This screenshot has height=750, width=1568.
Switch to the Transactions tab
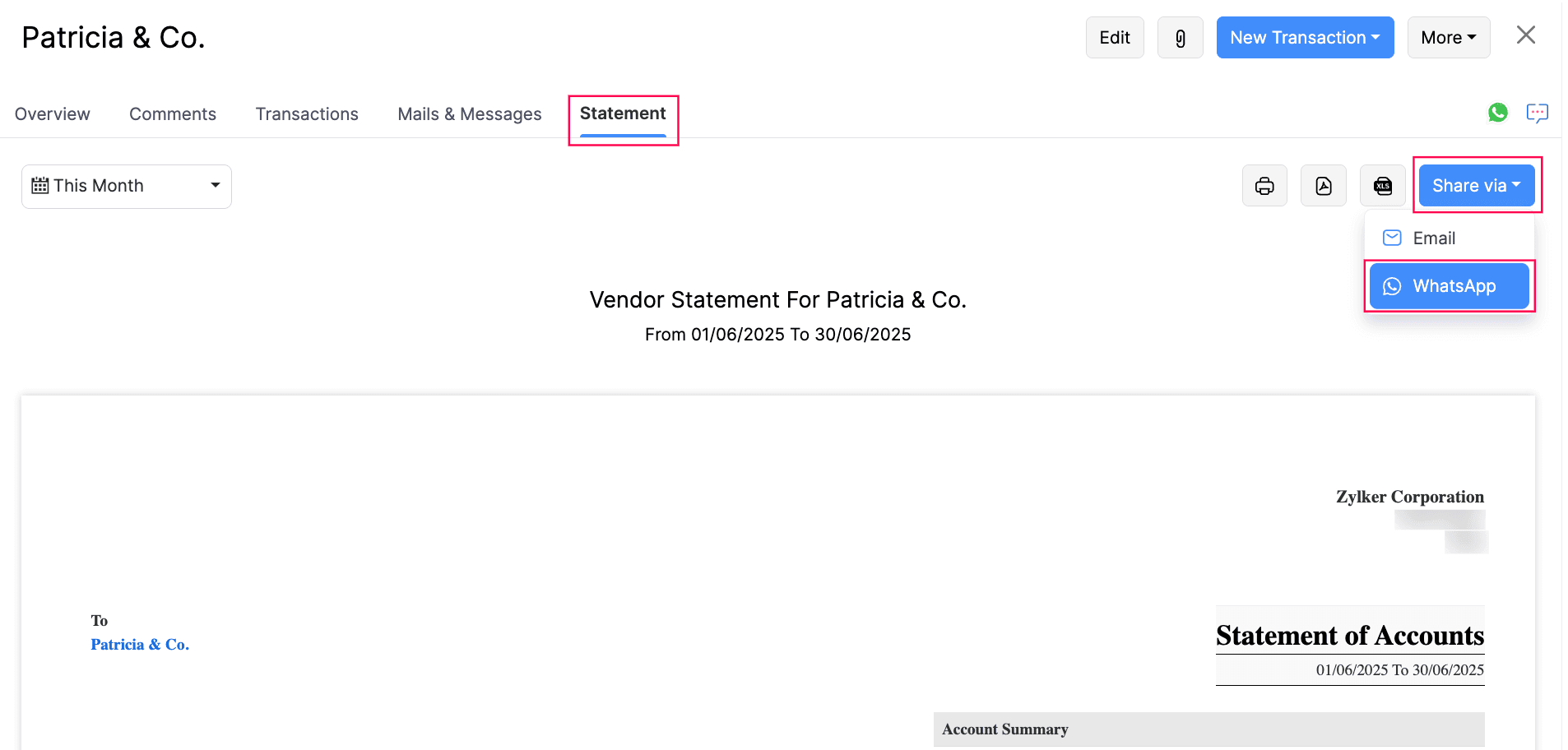(307, 113)
